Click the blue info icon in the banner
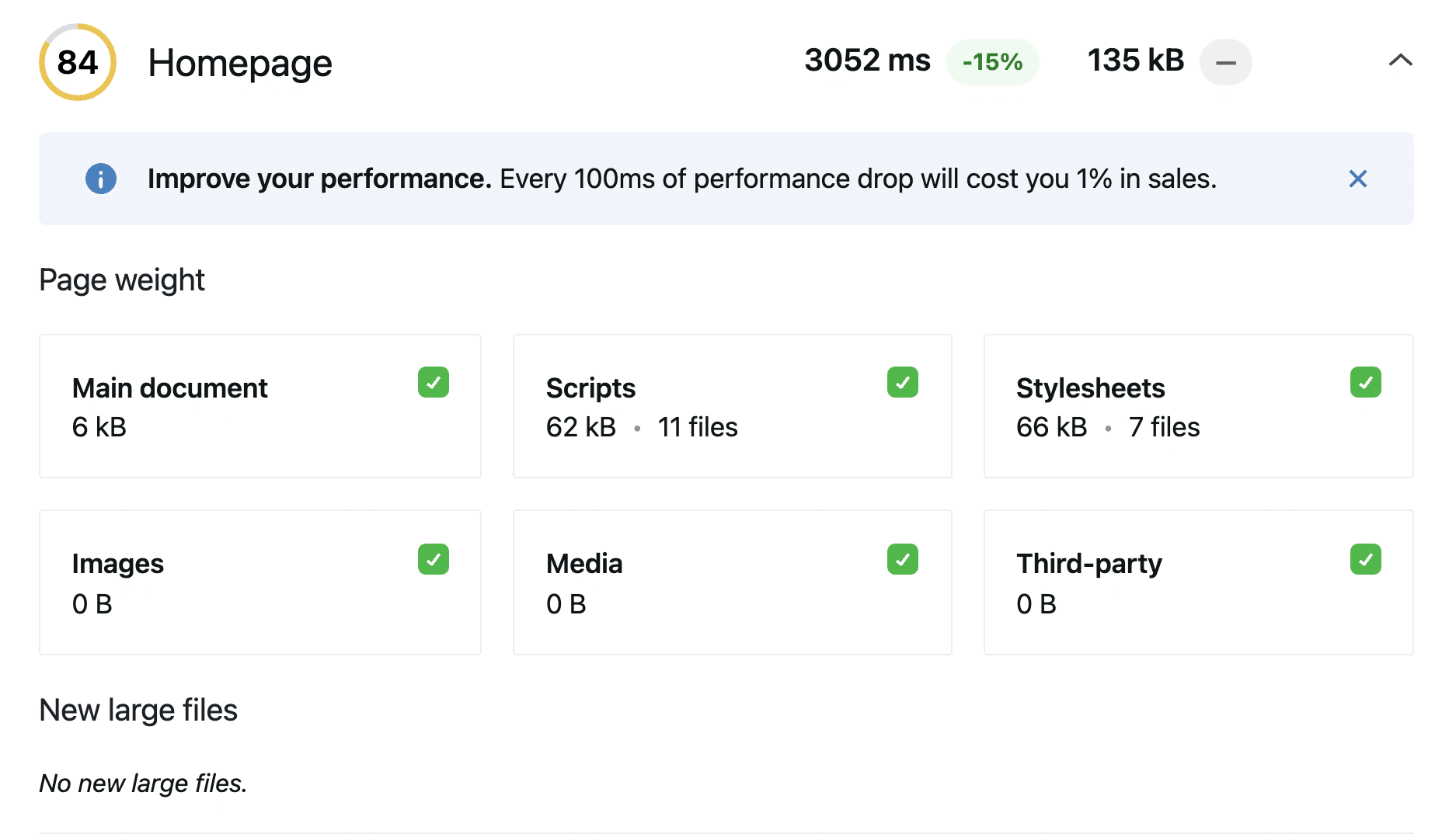This screenshot has height=834, width=1456. 101,179
